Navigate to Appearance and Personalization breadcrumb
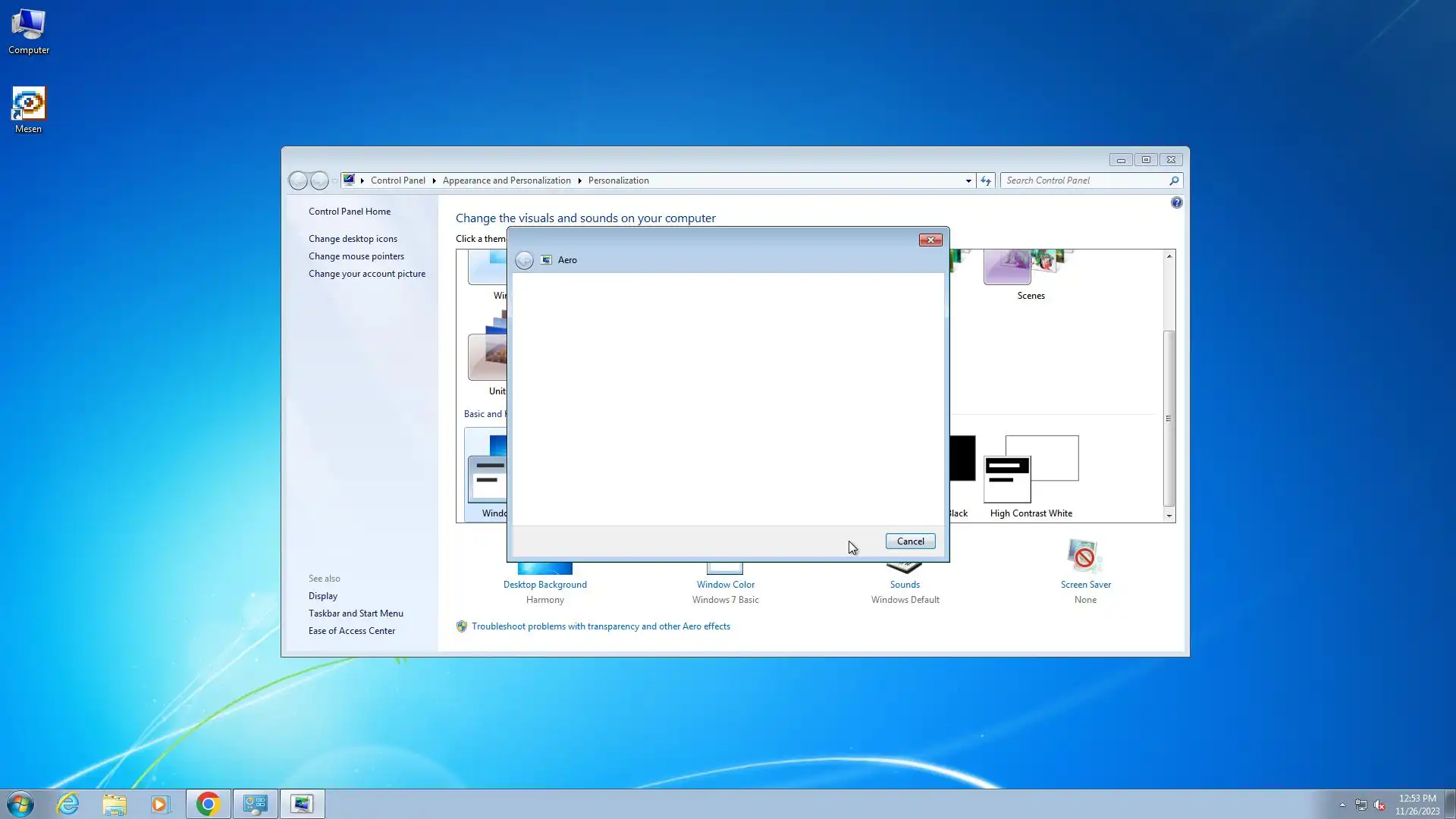 click(507, 180)
